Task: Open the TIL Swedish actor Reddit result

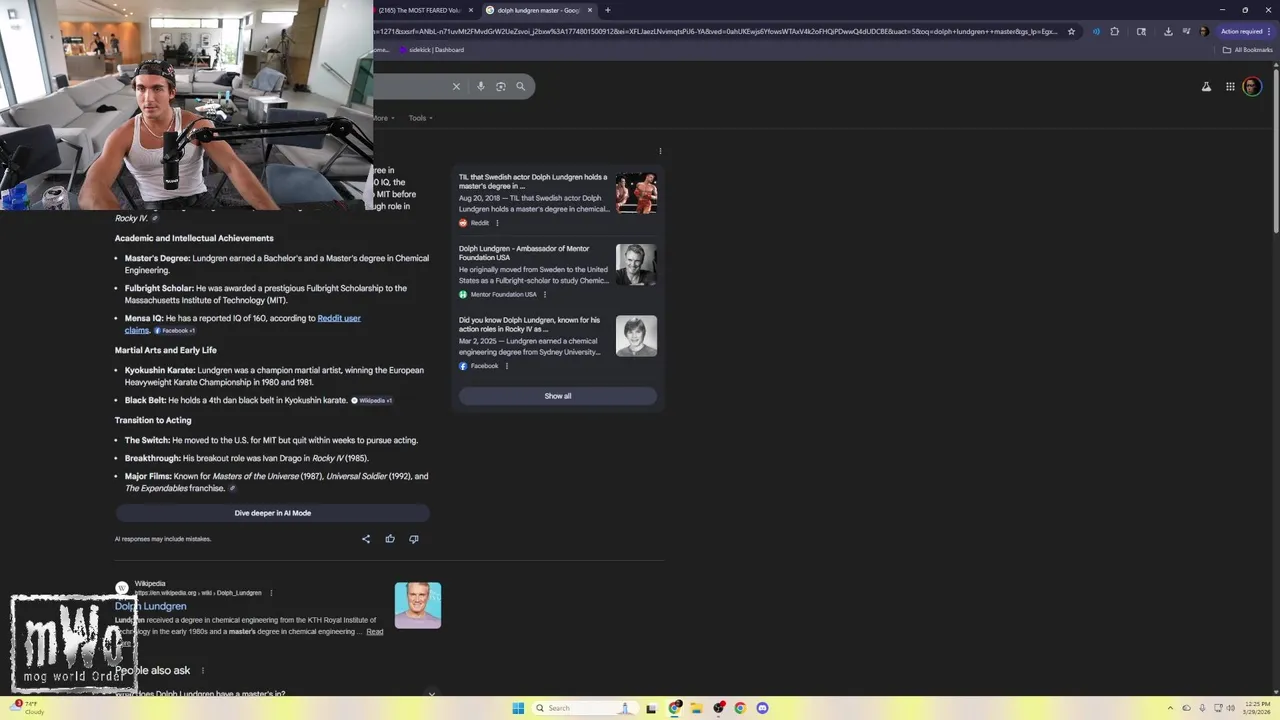Action: (x=533, y=182)
